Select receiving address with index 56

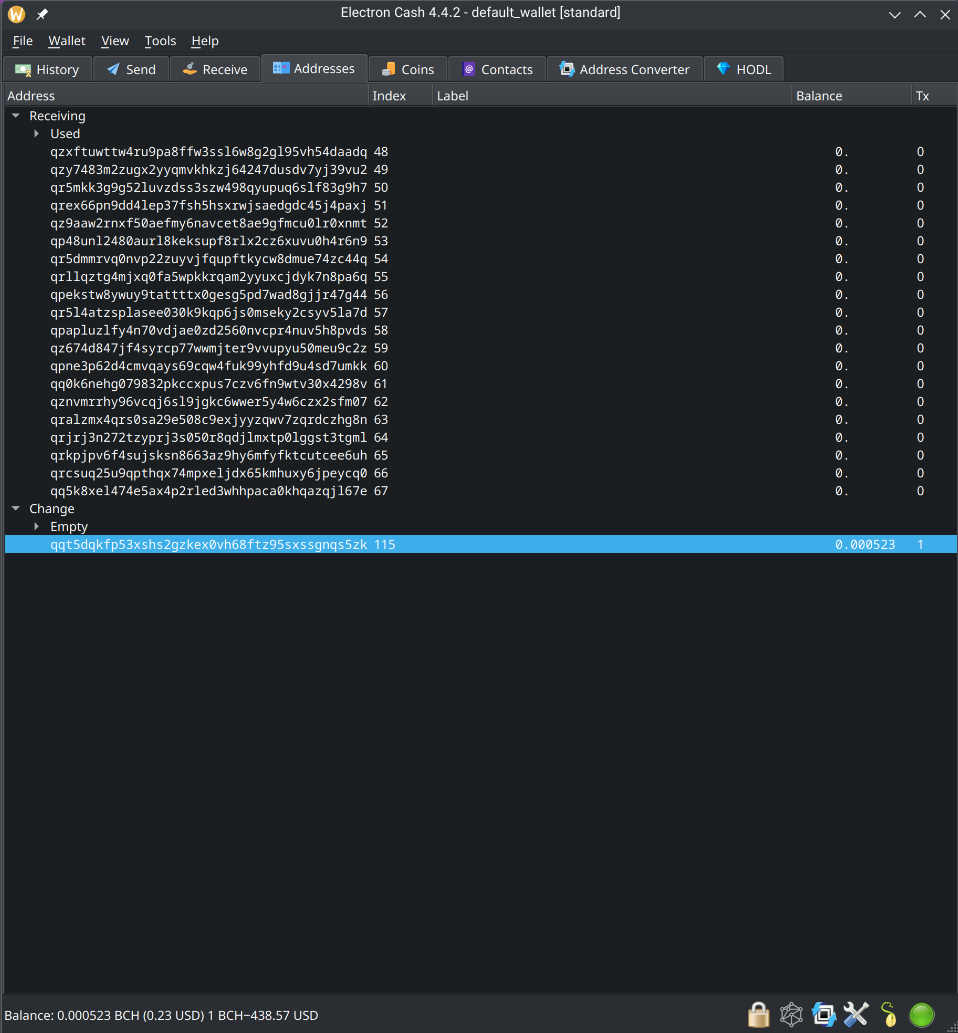coord(480,294)
